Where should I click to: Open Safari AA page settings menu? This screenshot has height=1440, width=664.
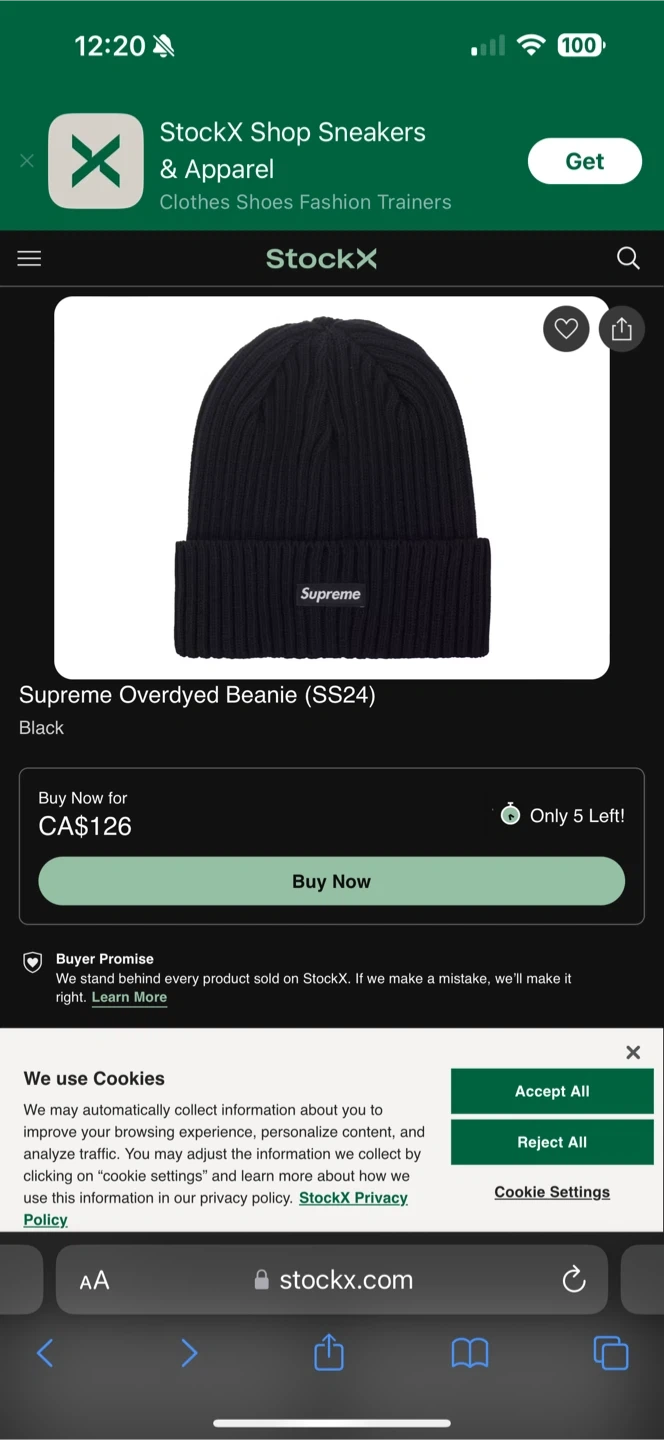click(94, 1280)
